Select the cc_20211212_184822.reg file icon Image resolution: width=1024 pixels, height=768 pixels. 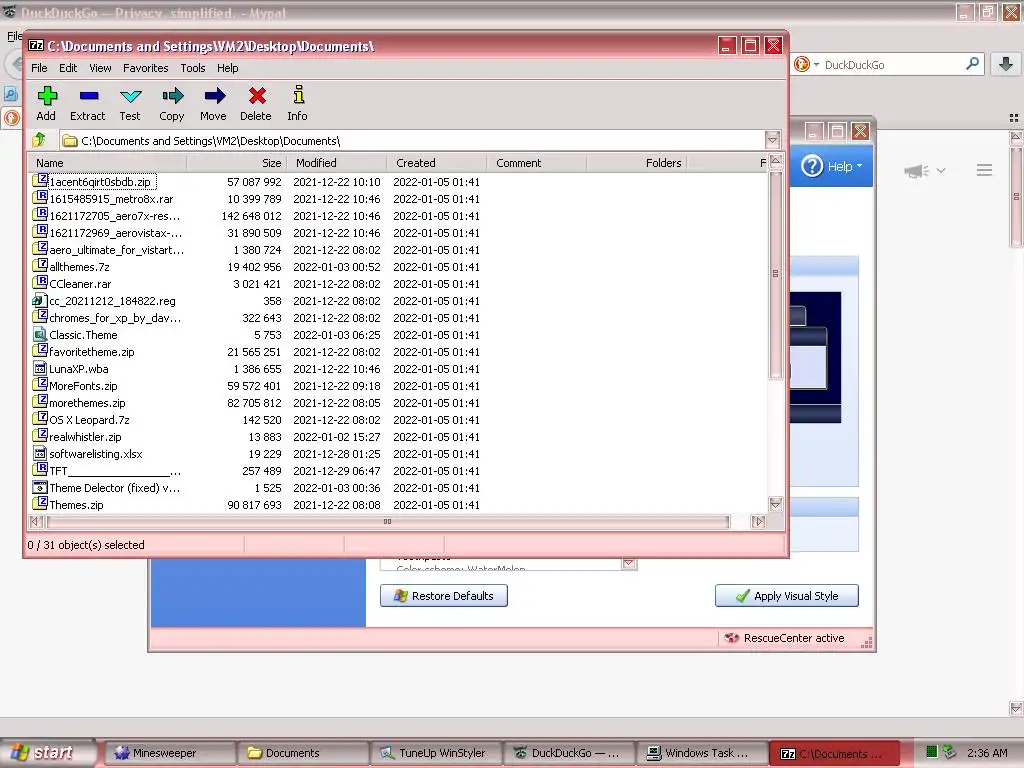coord(40,300)
